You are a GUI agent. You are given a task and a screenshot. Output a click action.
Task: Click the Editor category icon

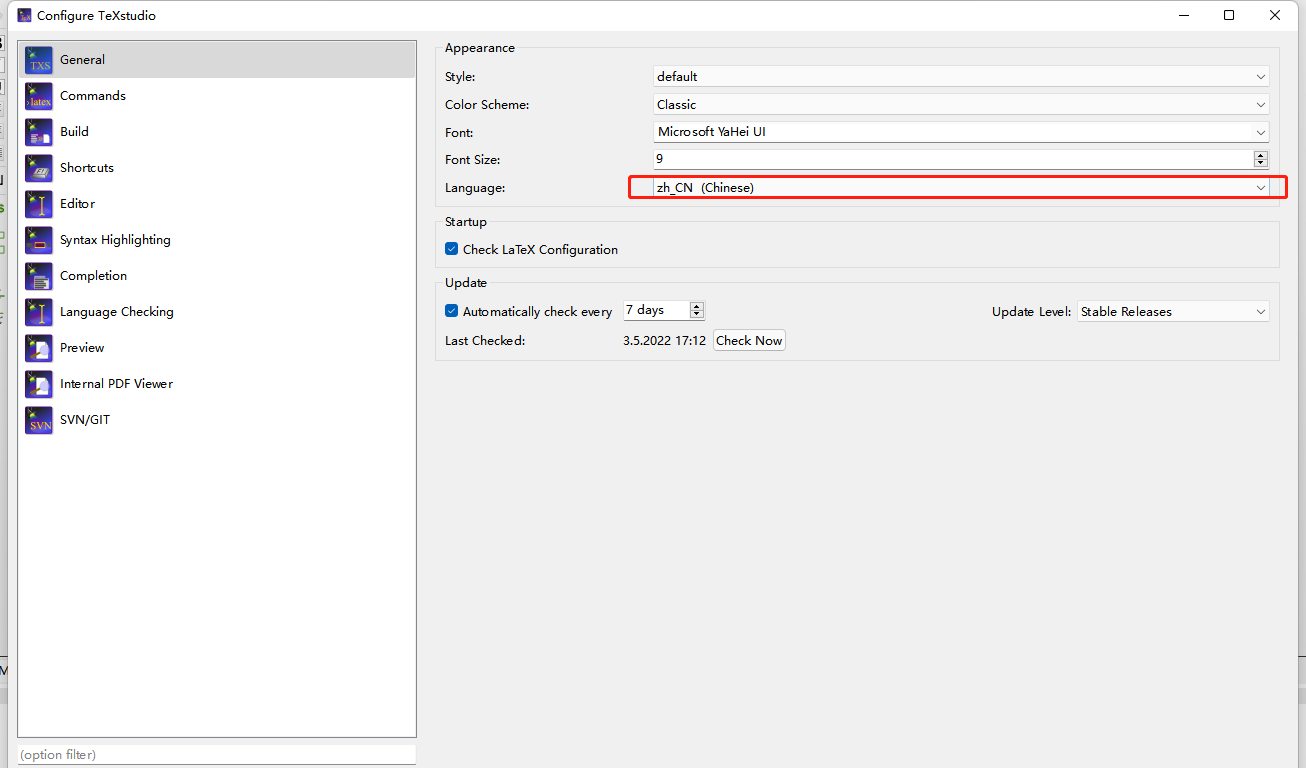point(39,204)
